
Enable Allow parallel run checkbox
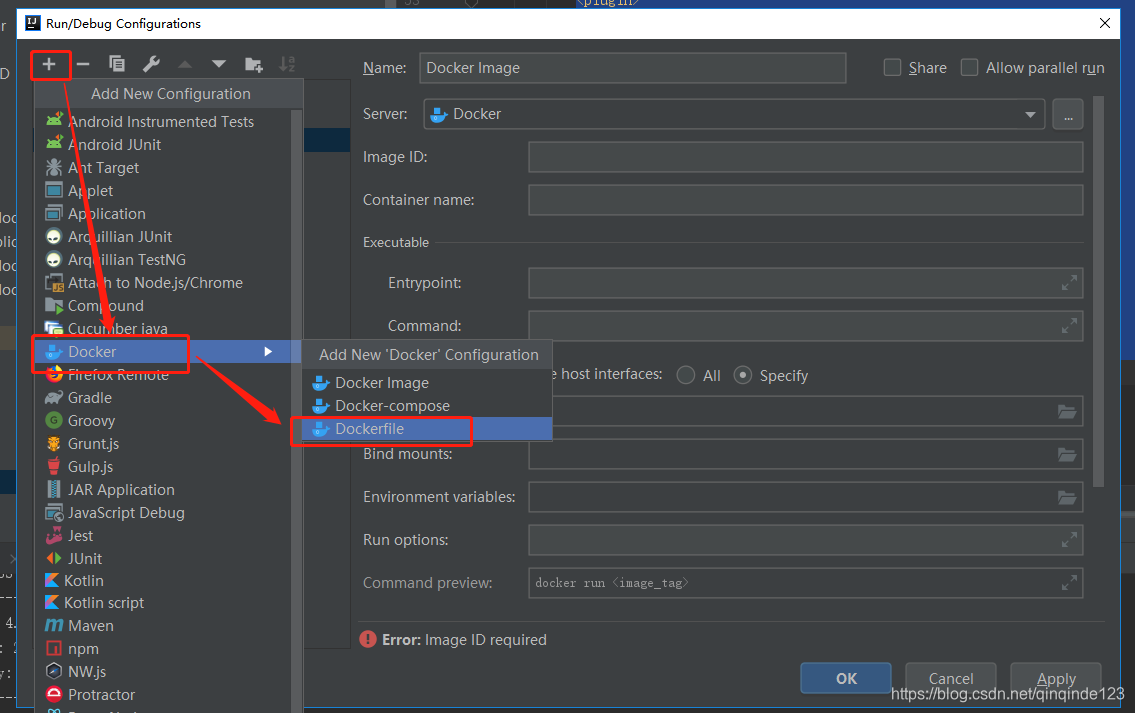(x=969, y=68)
